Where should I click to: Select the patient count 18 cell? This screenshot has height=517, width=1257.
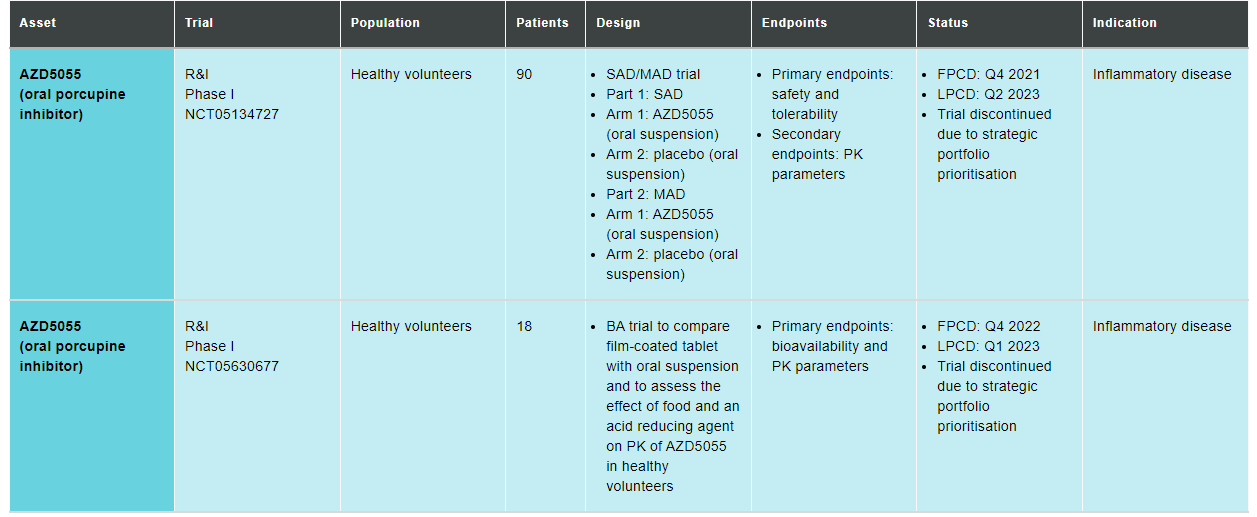click(524, 326)
